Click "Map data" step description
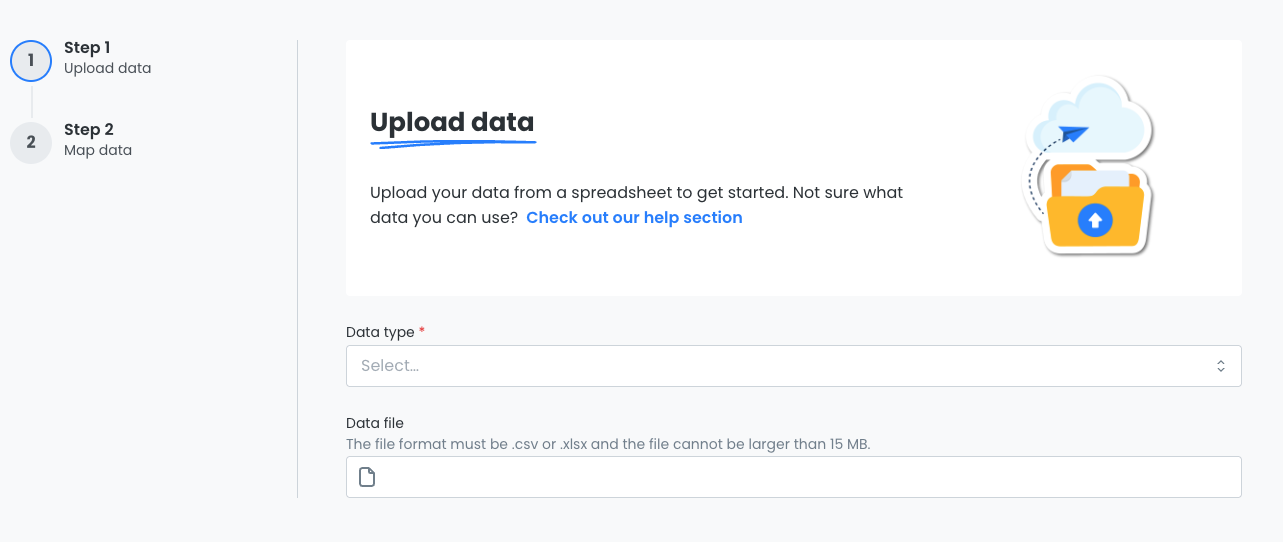This screenshot has height=542, width=1283. click(x=98, y=150)
